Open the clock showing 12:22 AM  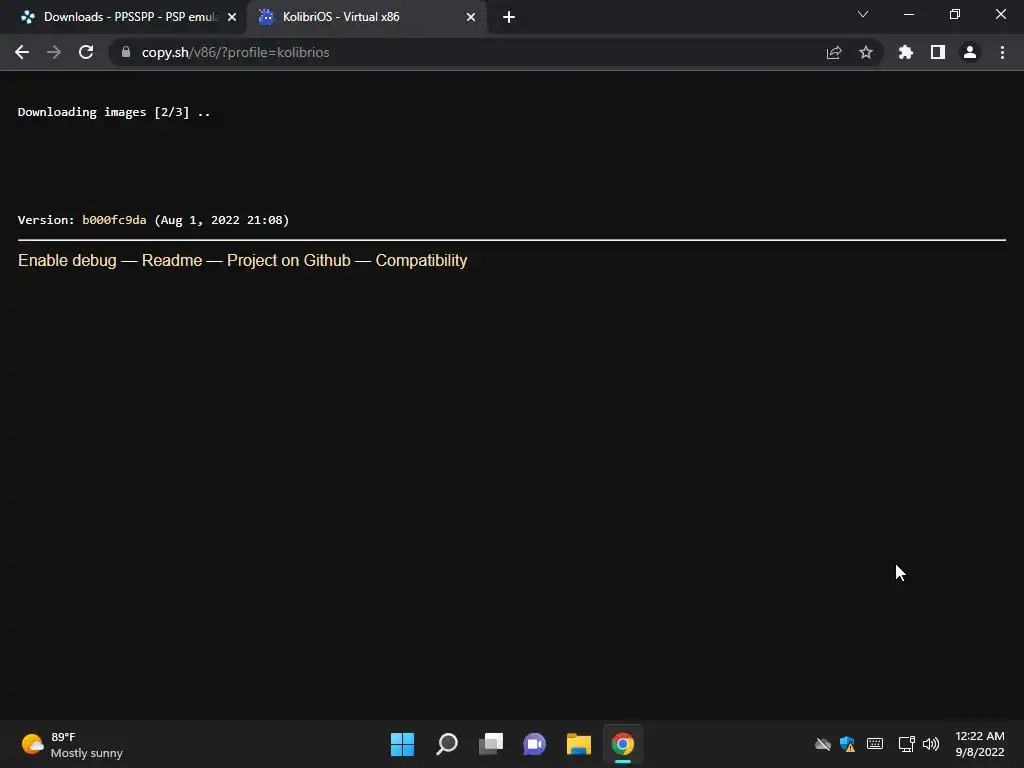980,744
